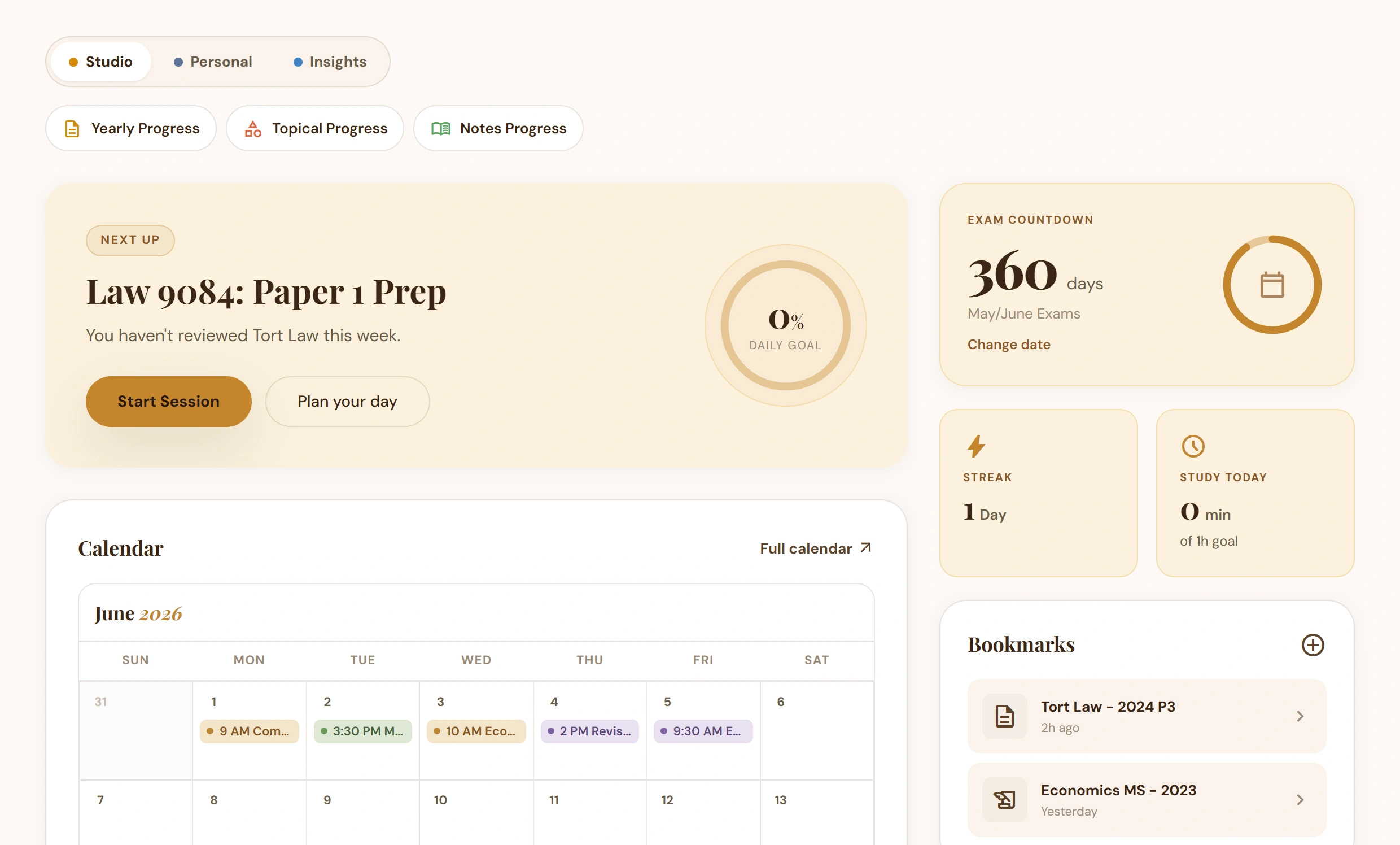This screenshot has width=1400, height=845.
Task: Add a new bookmark with plus icon
Action: pos(1313,645)
